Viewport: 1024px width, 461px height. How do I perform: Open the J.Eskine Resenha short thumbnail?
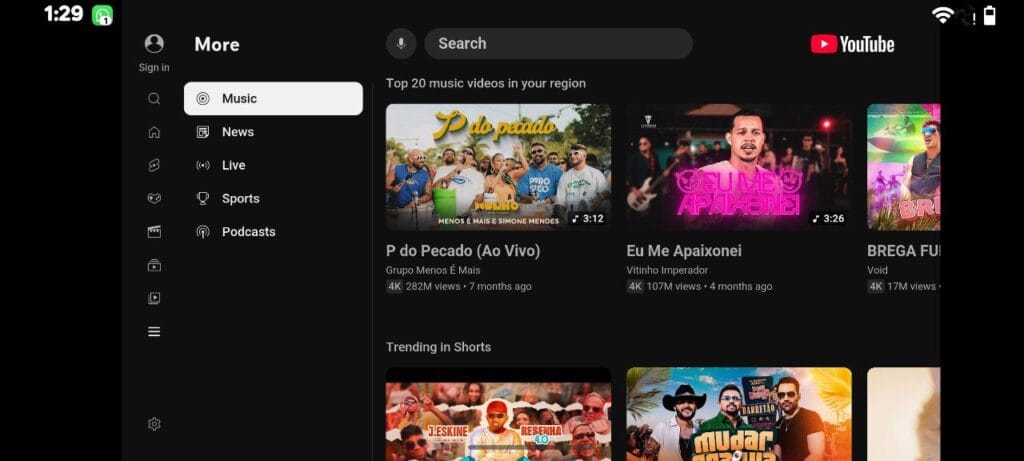coord(498,414)
